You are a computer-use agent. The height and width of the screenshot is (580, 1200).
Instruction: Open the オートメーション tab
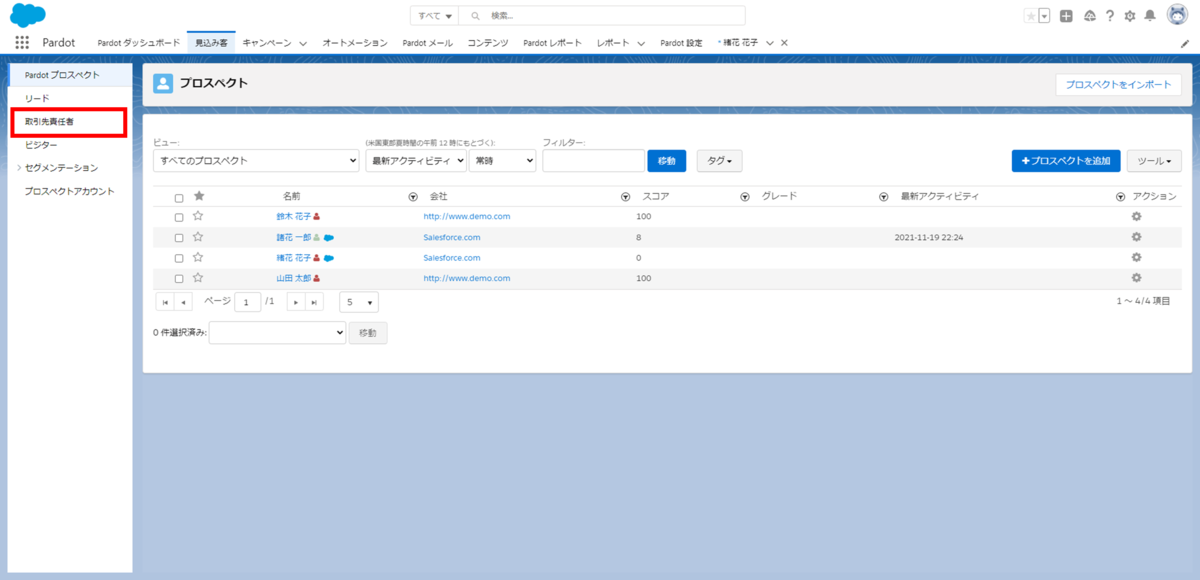(355, 43)
